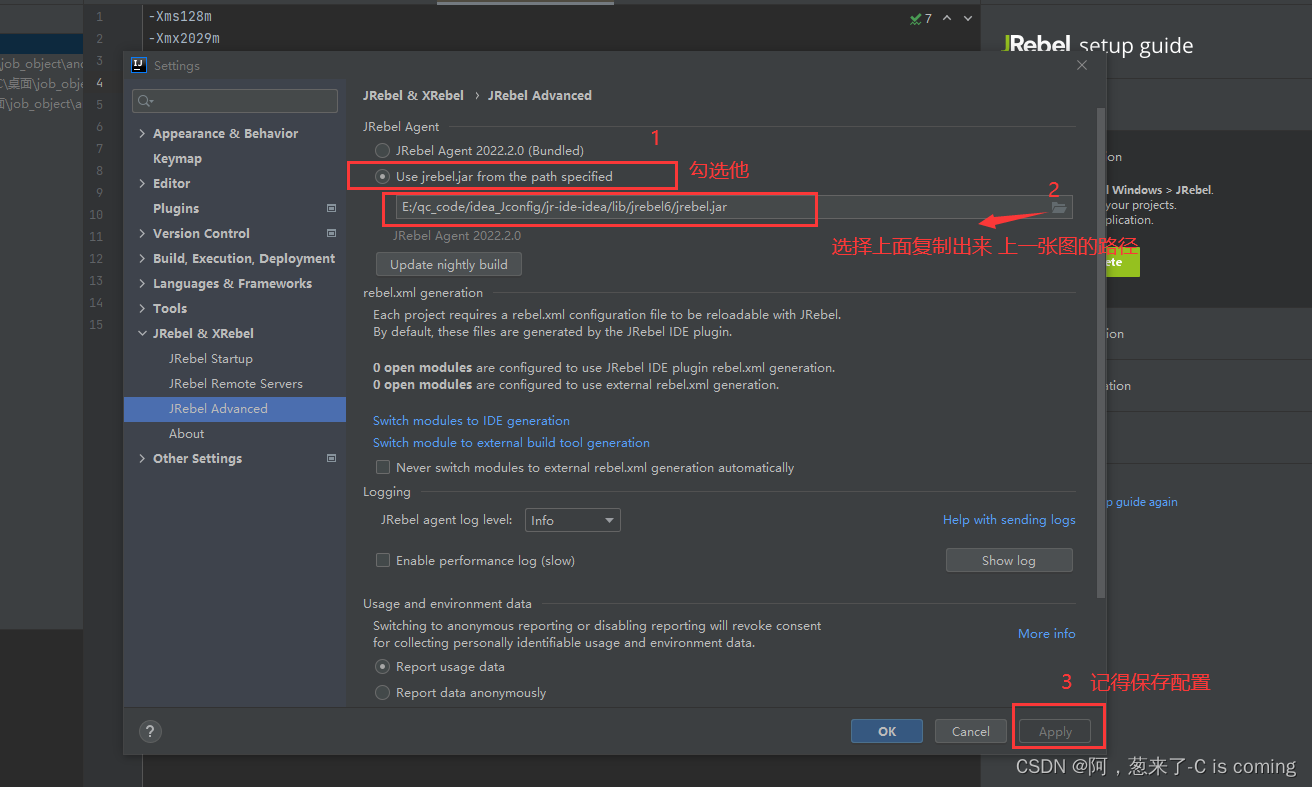
Task: Open Plugins settings page
Action: coord(176,208)
